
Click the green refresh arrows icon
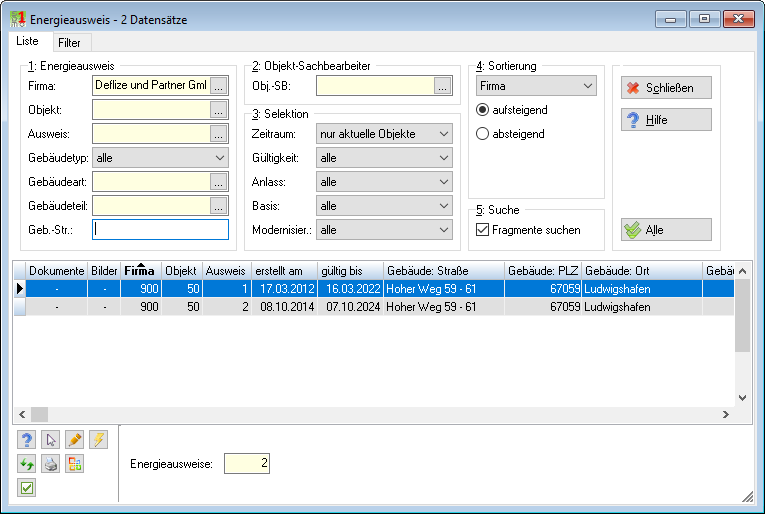(26, 463)
